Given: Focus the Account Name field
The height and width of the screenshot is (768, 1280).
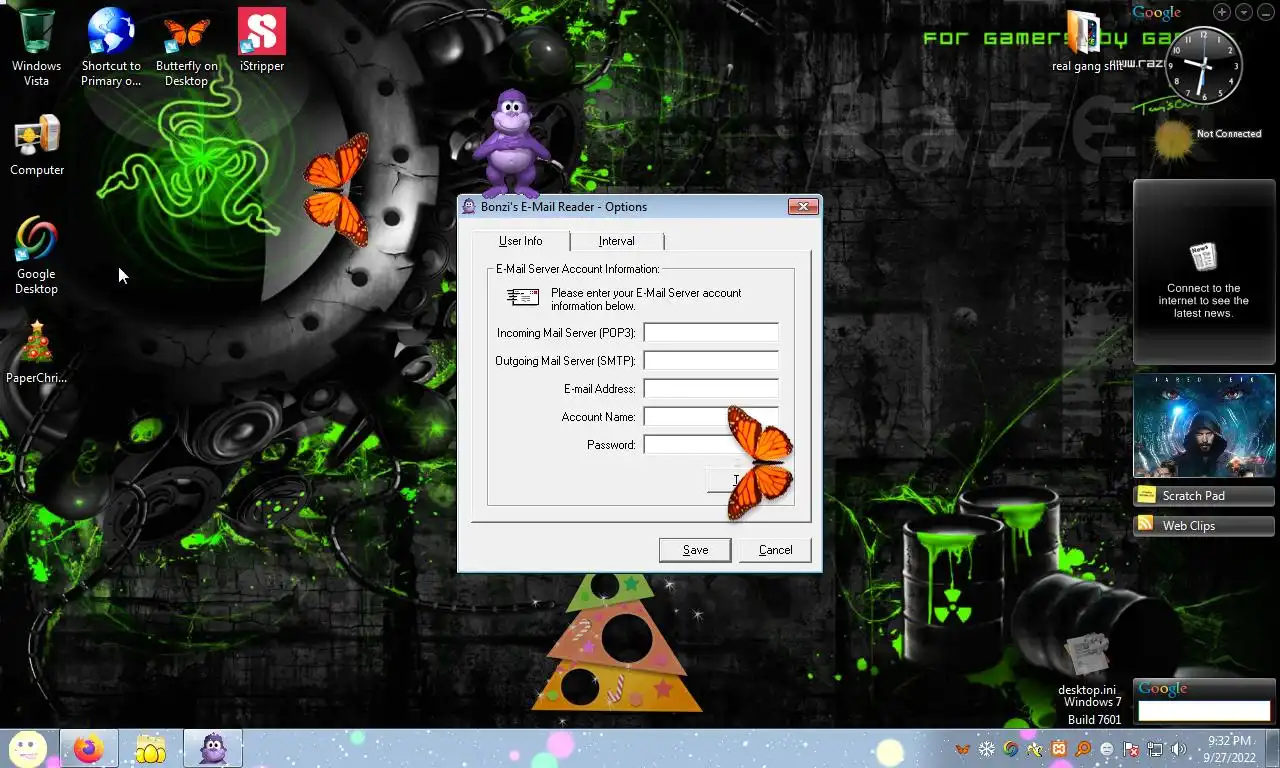Looking at the screenshot, I should tap(711, 417).
